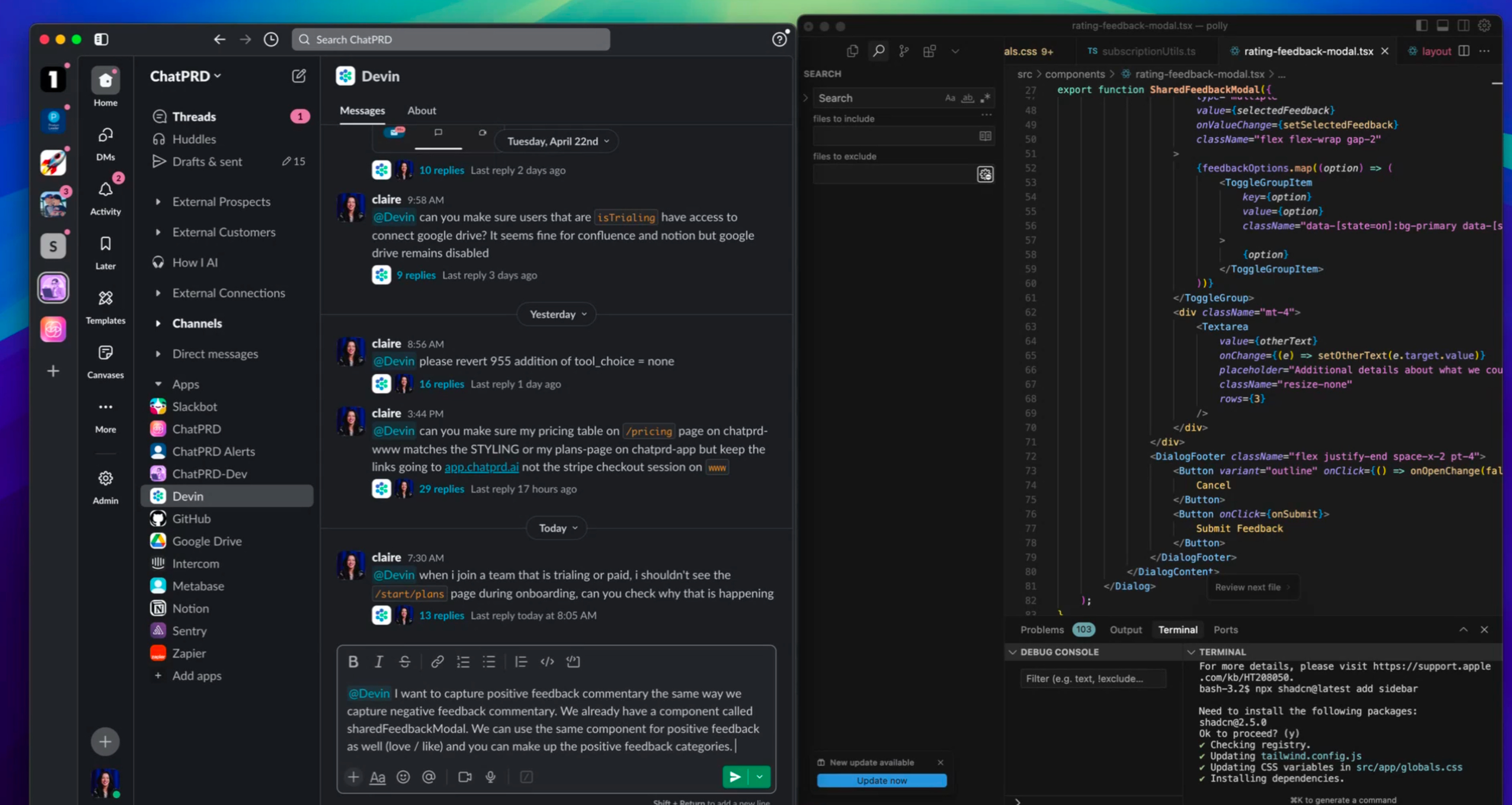Image resolution: width=1512 pixels, height=805 pixels.
Task: Add a blockquote in composer
Action: (x=521, y=662)
